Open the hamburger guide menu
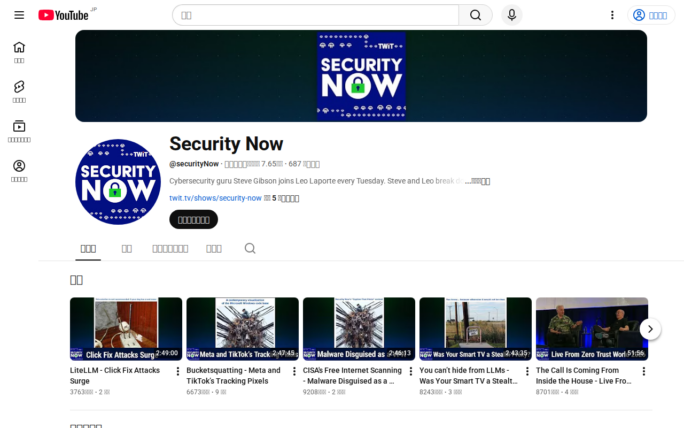684x428 pixels. 19,15
